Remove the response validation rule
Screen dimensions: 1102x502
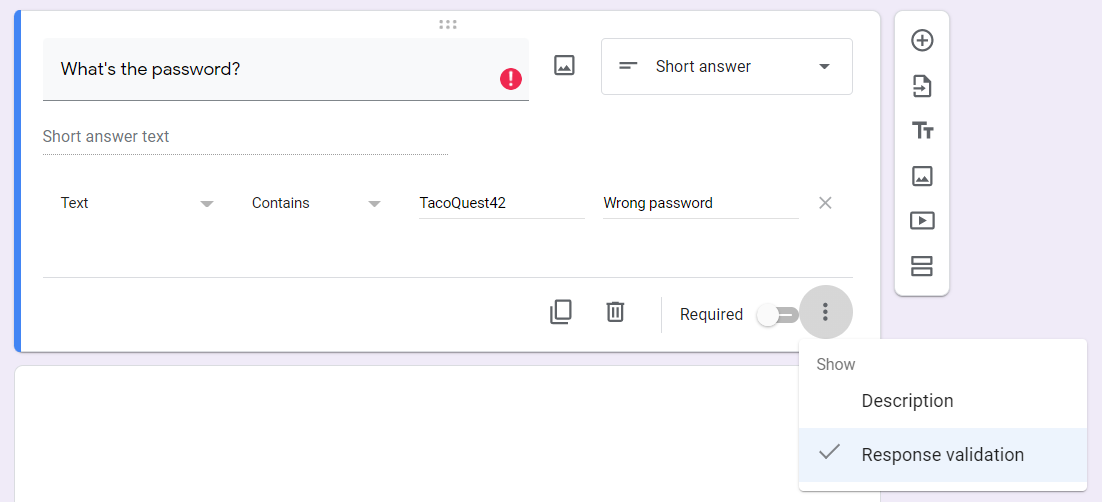(x=825, y=203)
